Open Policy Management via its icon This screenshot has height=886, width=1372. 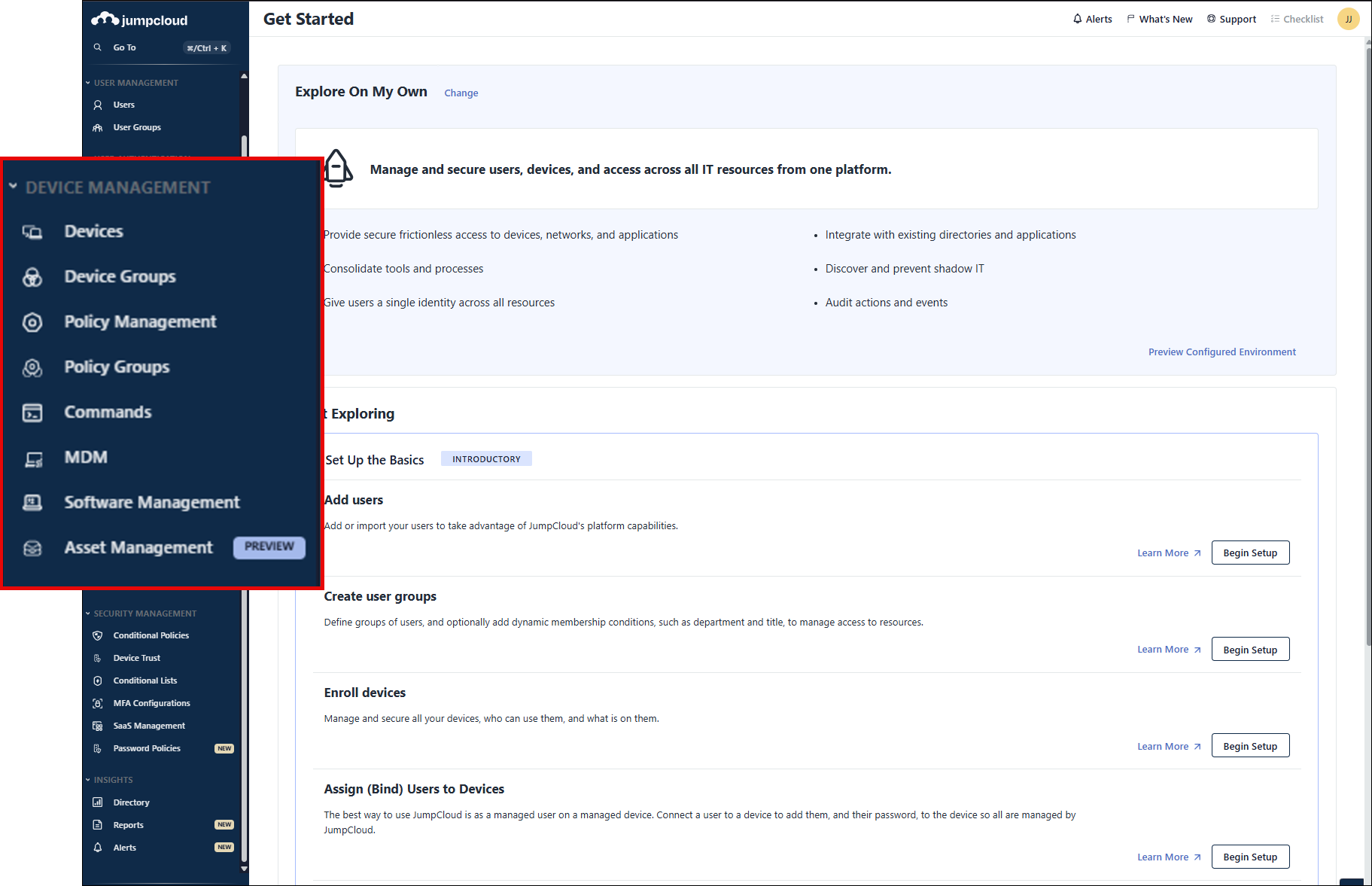pos(32,322)
